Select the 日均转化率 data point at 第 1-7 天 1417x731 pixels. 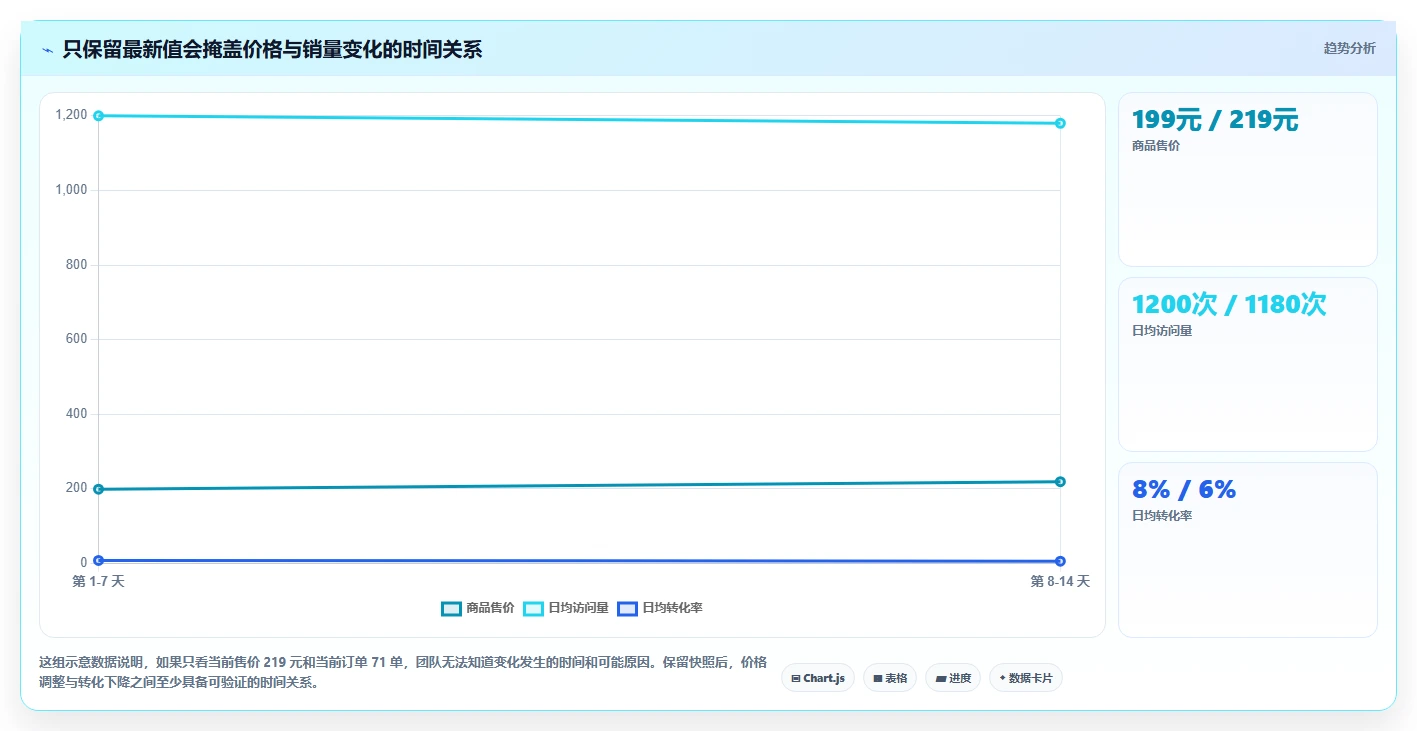[98, 560]
